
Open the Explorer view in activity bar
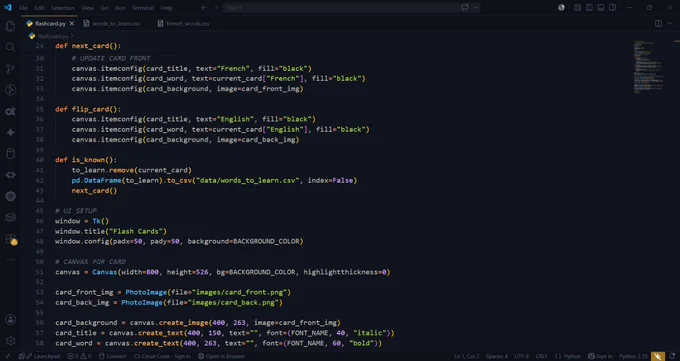coord(10,26)
